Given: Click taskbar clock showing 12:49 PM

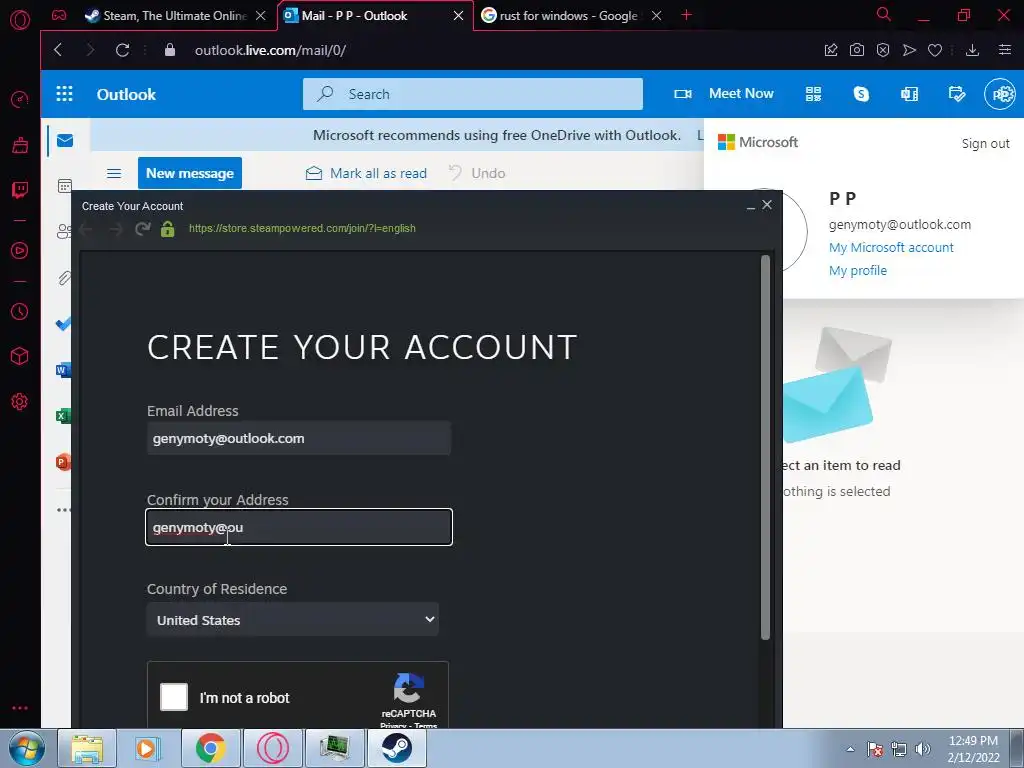Looking at the screenshot, I should coord(974,749).
